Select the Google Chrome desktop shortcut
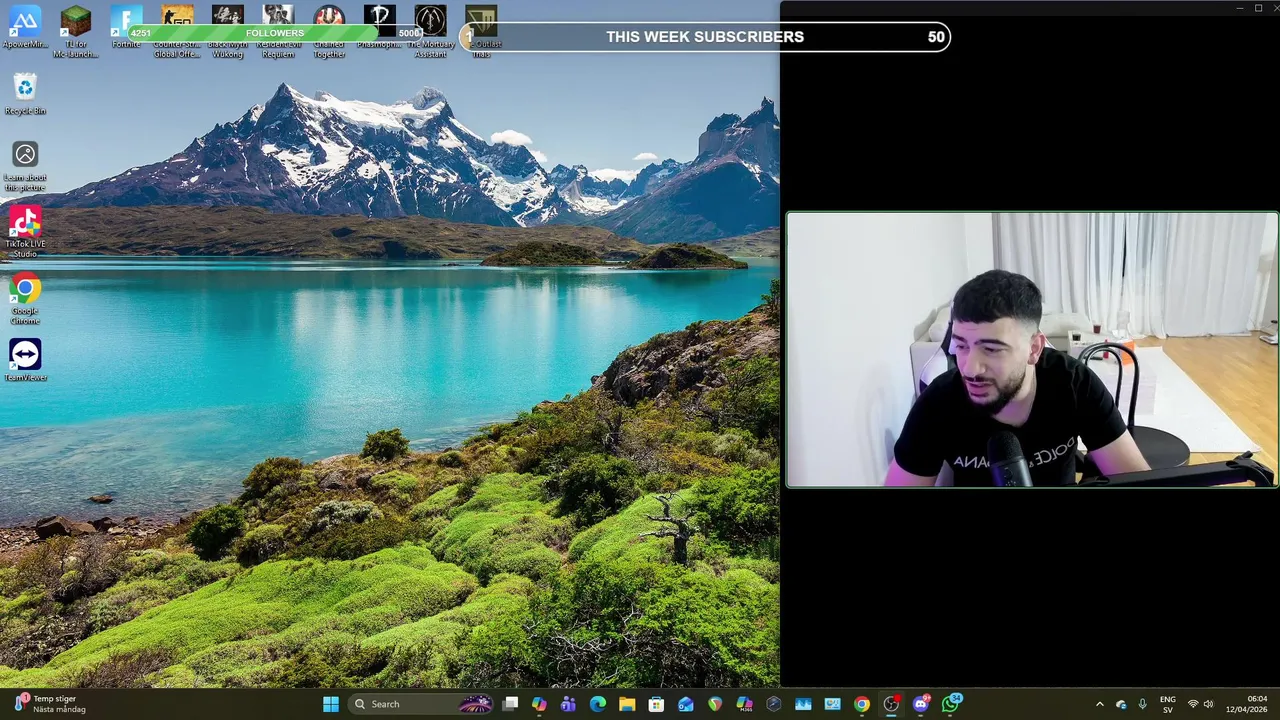The image size is (1280, 720). tap(25, 299)
